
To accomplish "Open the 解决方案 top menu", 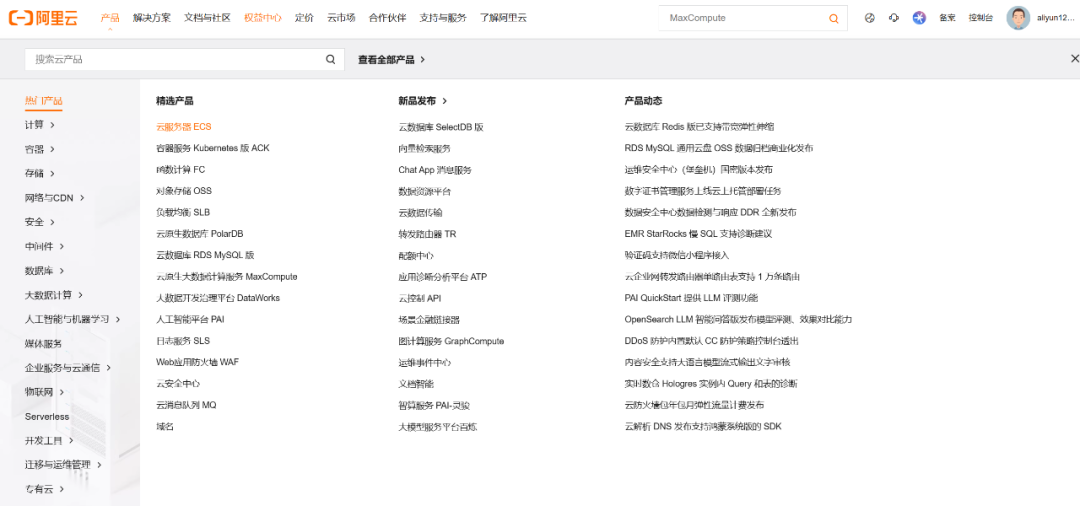I will tap(152, 18).
